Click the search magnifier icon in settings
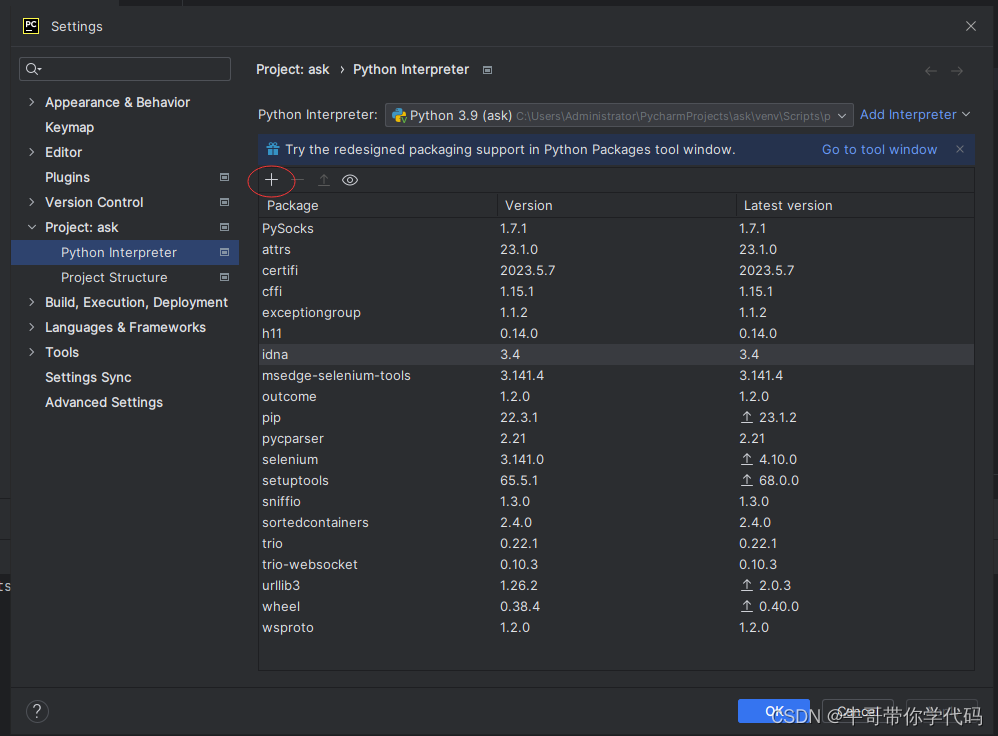998x736 pixels. coord(34,69)
